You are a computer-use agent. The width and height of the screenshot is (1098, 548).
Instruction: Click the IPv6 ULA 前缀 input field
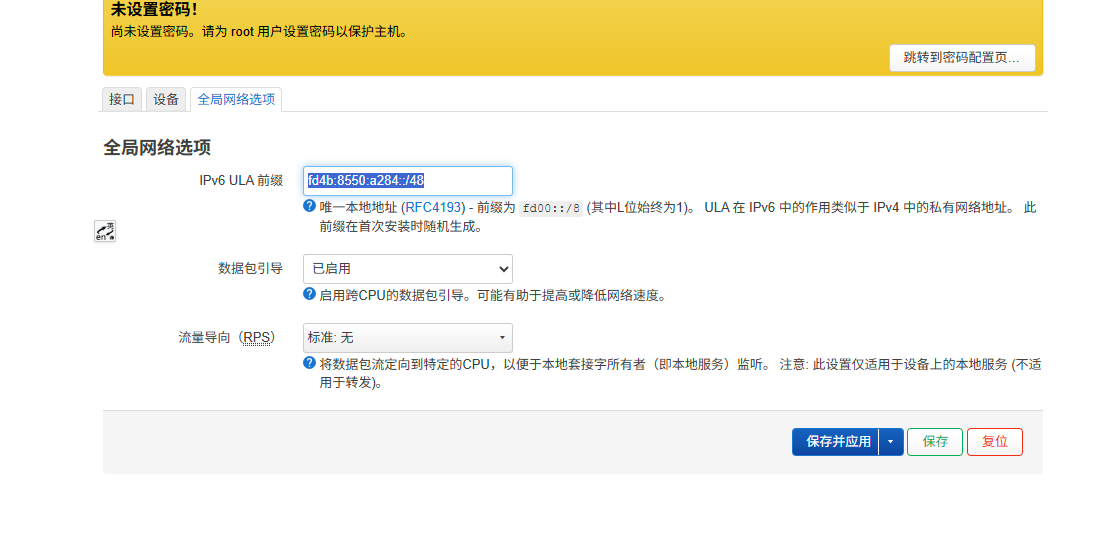click(x=408, y=181)
